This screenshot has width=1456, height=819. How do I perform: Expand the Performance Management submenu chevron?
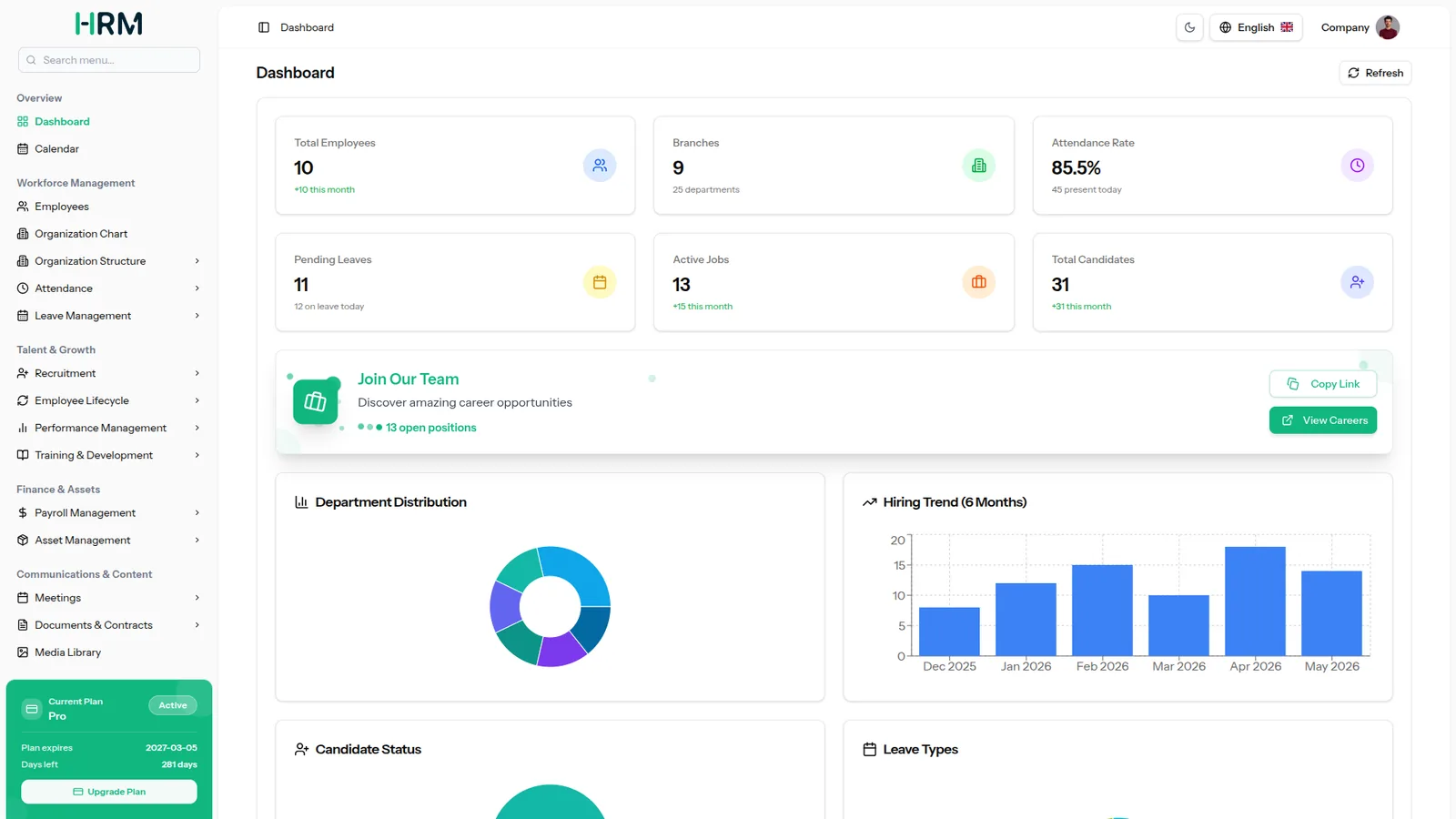[197, 428]
